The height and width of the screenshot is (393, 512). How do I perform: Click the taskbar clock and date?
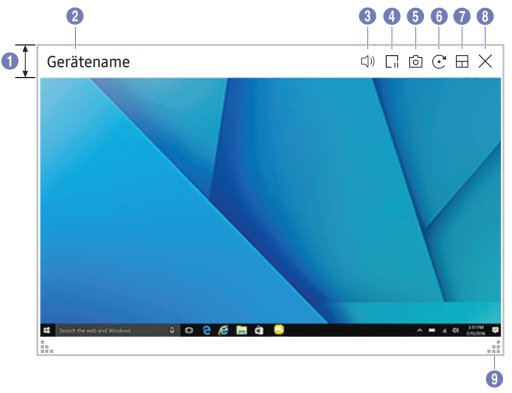pyautogui.click(x=476, y=330)
